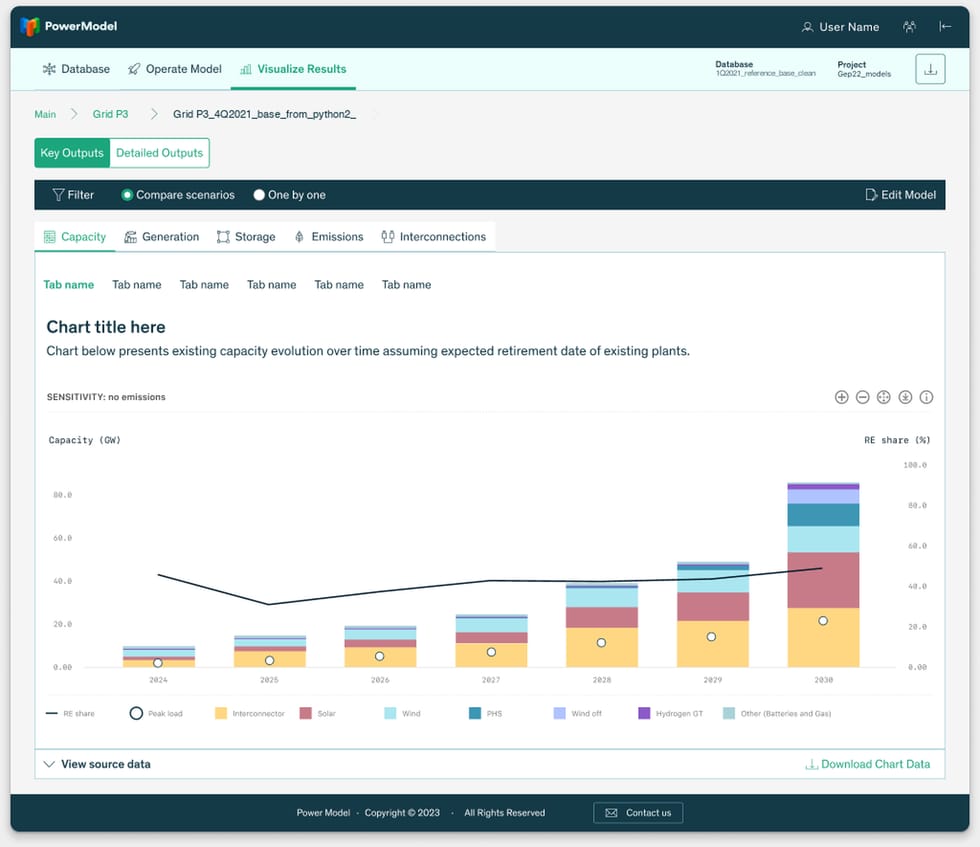Toggle Solar legend swatch

(306, 713)
